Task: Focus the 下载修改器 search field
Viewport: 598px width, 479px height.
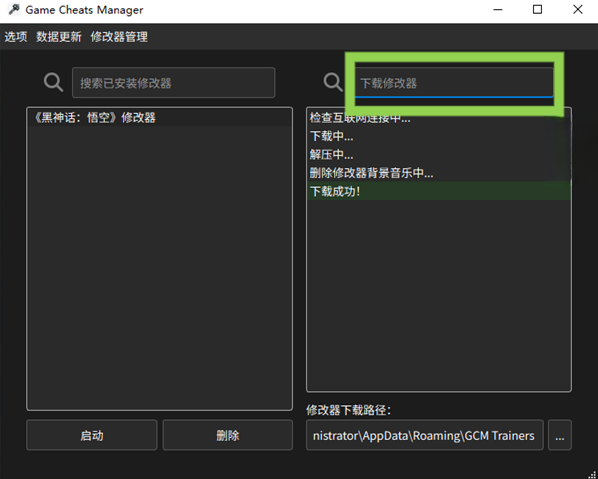Action: click(454, 83)
